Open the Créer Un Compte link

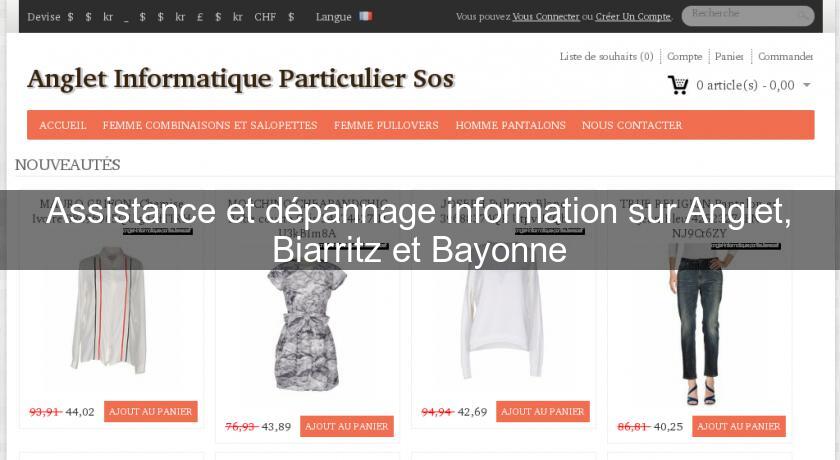point(633,17)
